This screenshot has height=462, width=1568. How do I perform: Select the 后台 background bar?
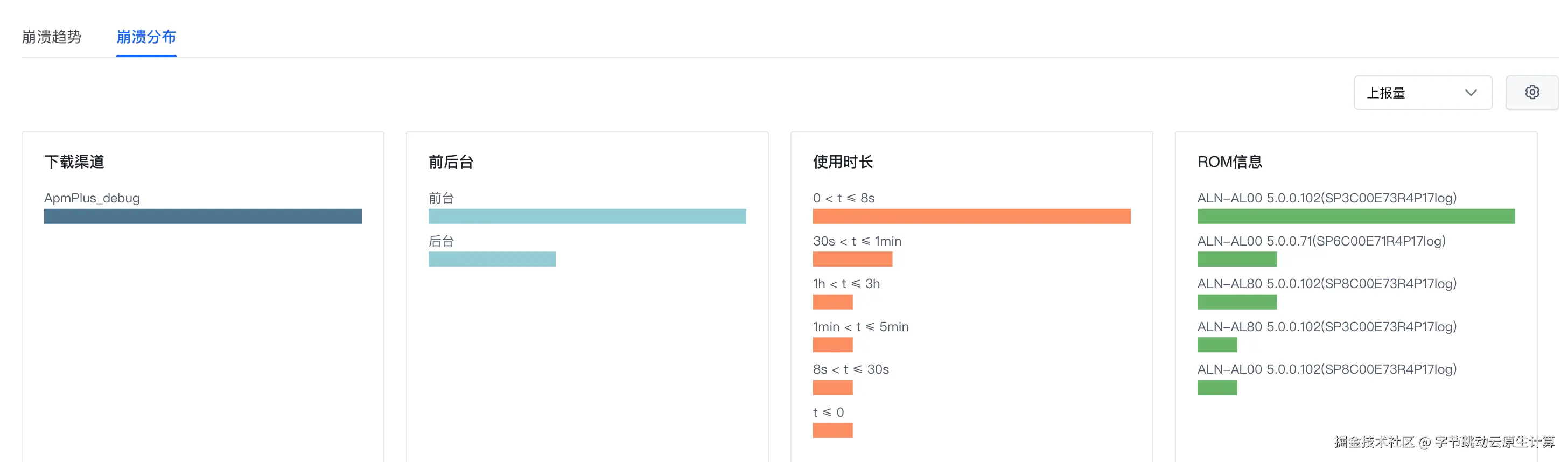492,260
